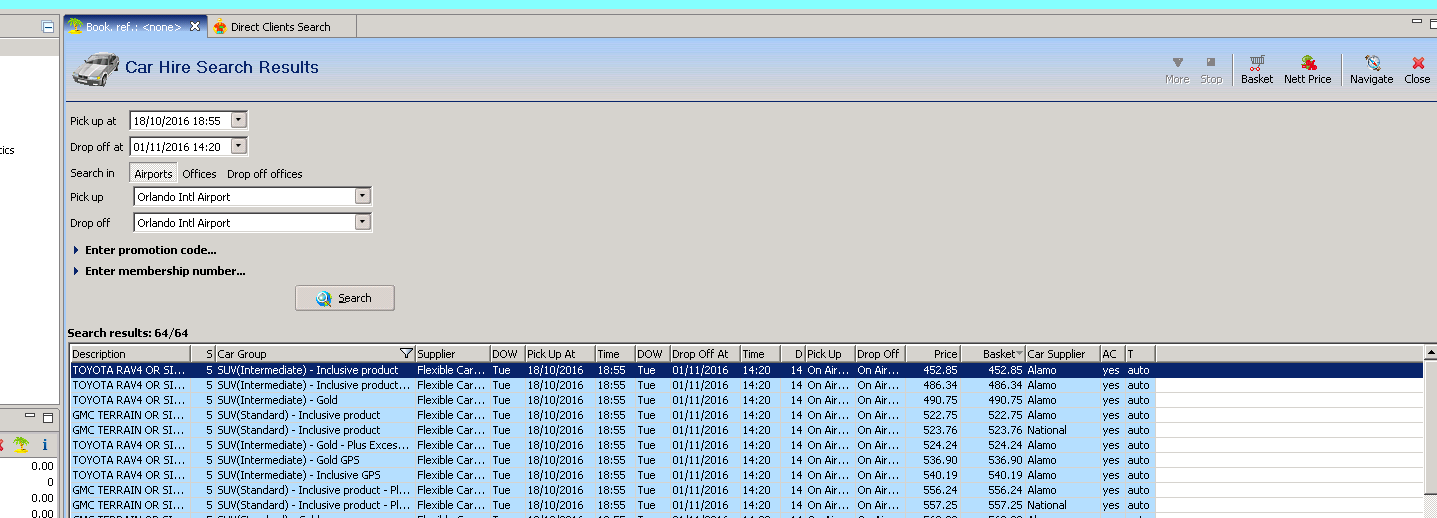Open the Navigate compass tool
The width and height of the screenshot is (1437, 518).
1371,69
